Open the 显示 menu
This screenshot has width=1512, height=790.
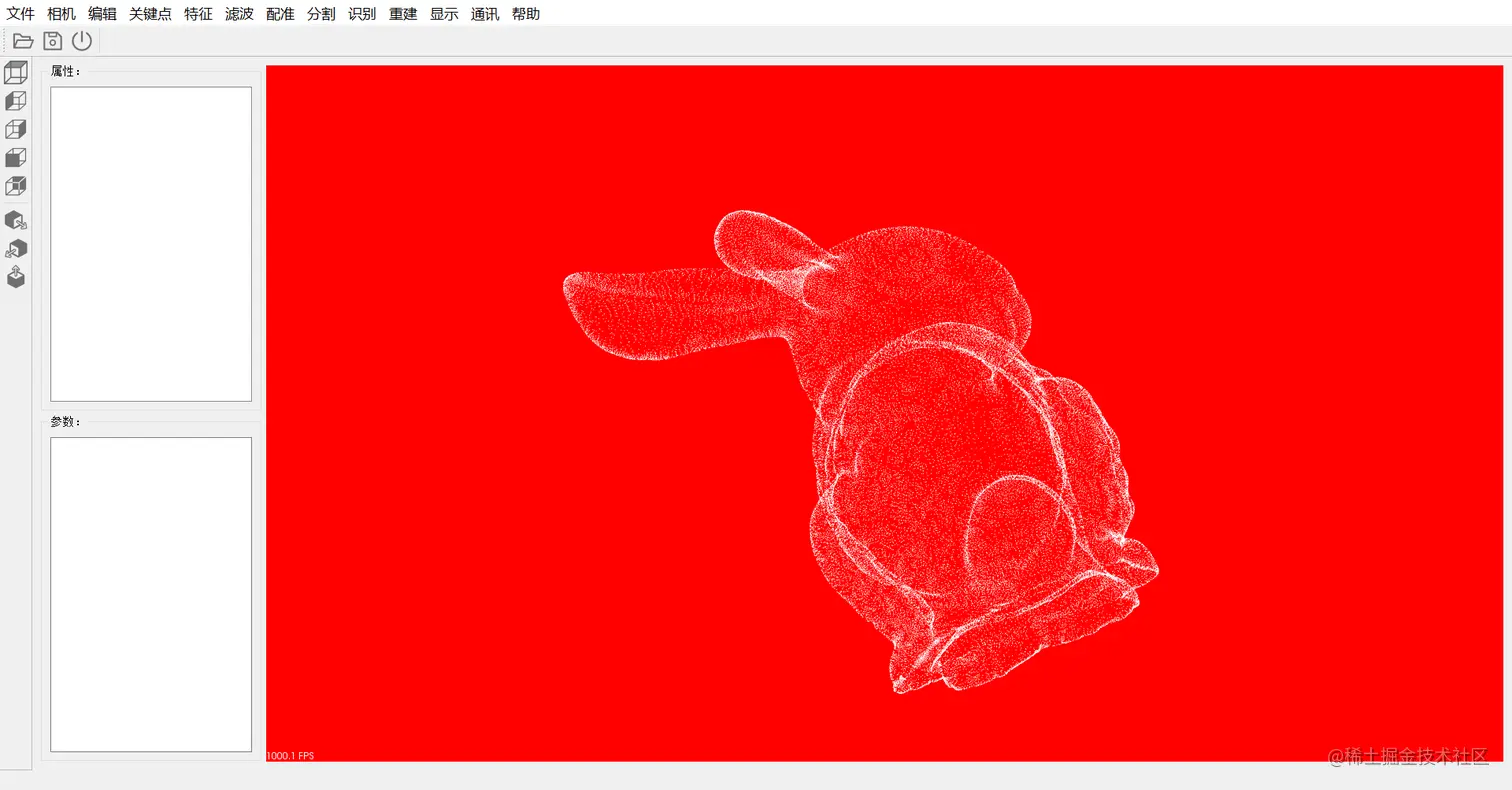pyautogui.click(x=444, y=14)
